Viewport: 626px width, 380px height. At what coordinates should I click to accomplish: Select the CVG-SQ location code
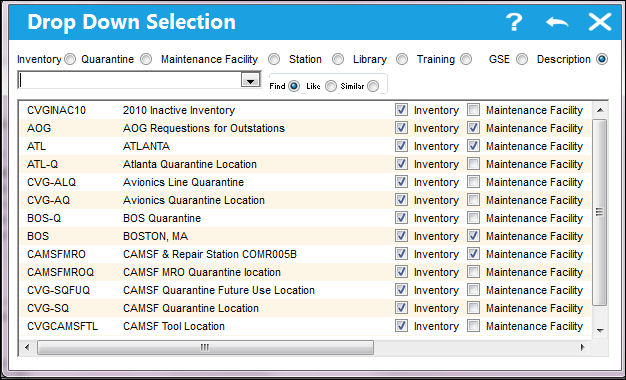48,308
